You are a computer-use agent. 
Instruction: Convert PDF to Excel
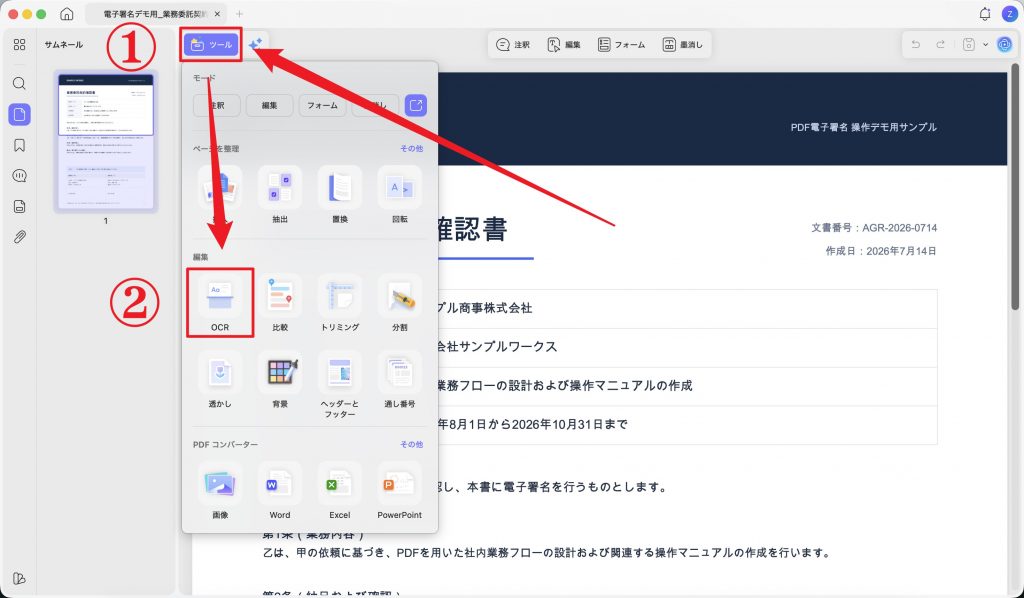pos(340,491)
